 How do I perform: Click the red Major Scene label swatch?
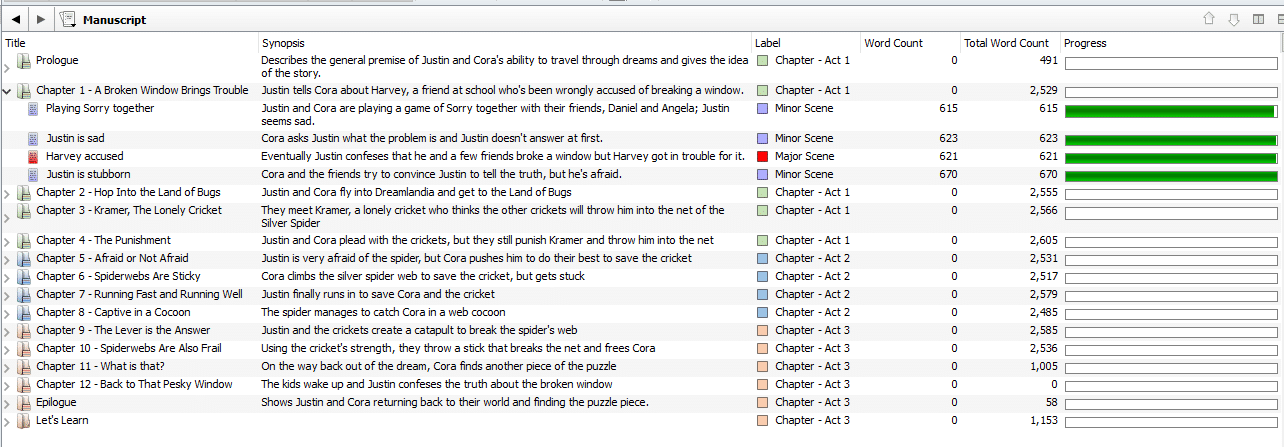pyautogui.click(x=763, y=157)
